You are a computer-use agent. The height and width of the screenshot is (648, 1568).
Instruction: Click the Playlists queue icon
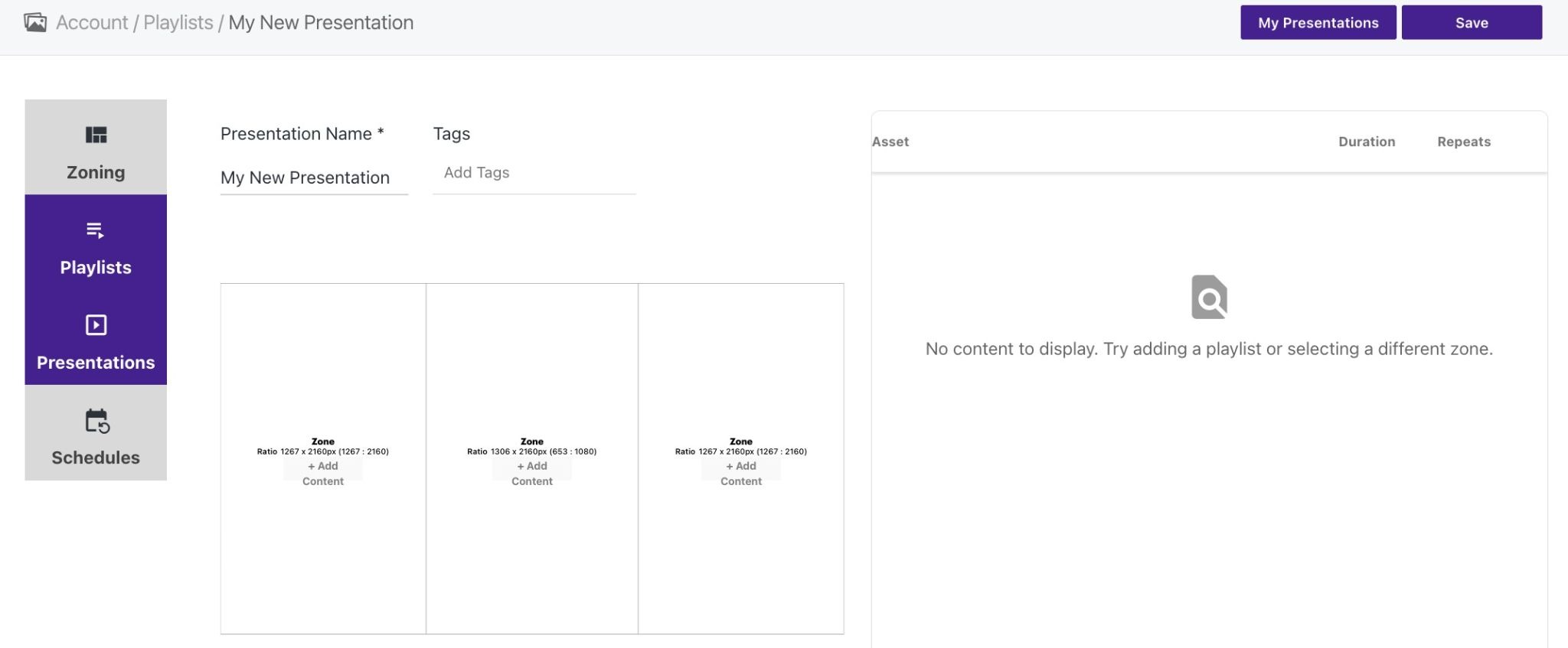96,230
